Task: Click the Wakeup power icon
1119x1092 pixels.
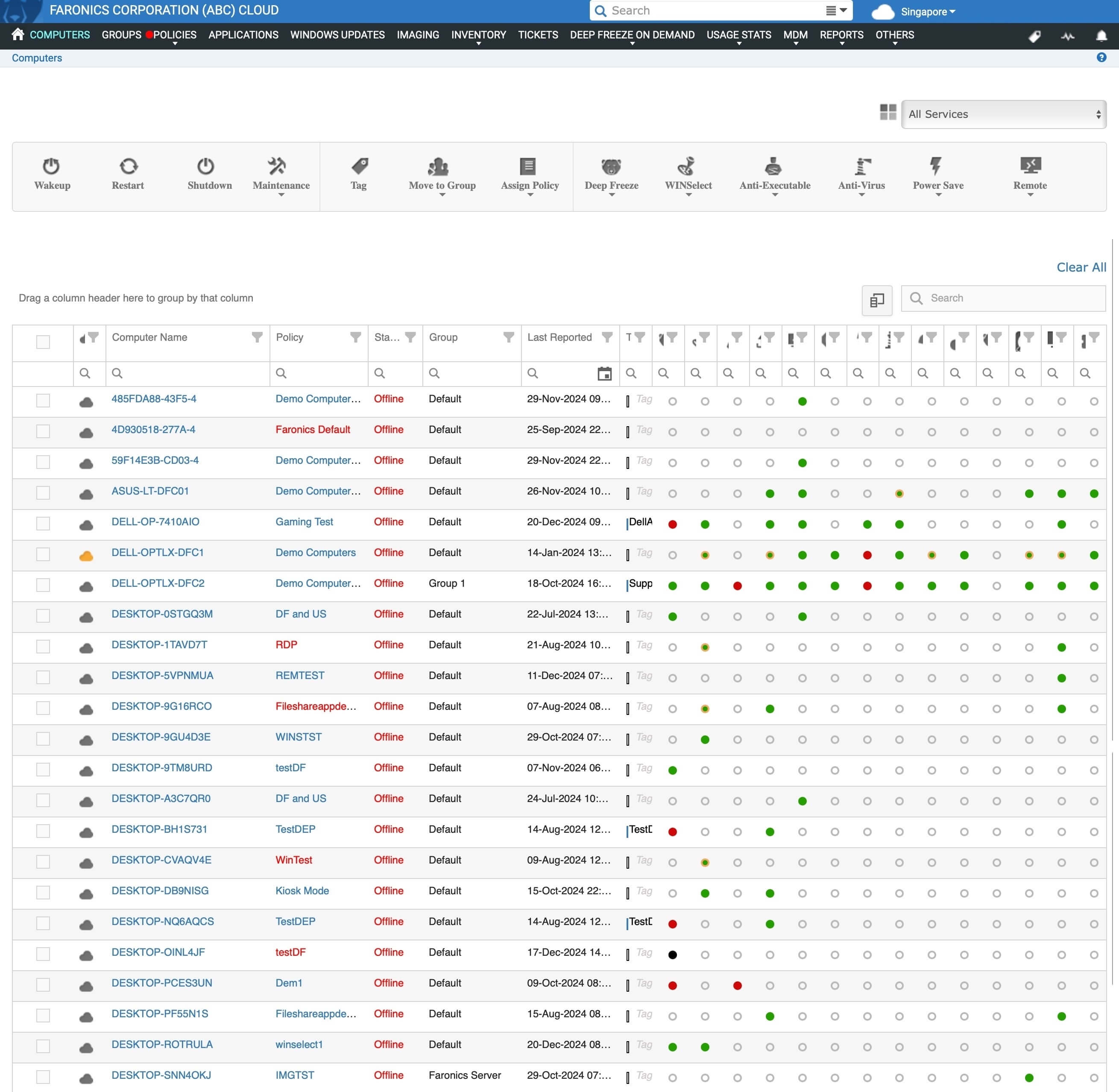Action: coord(51,166)
